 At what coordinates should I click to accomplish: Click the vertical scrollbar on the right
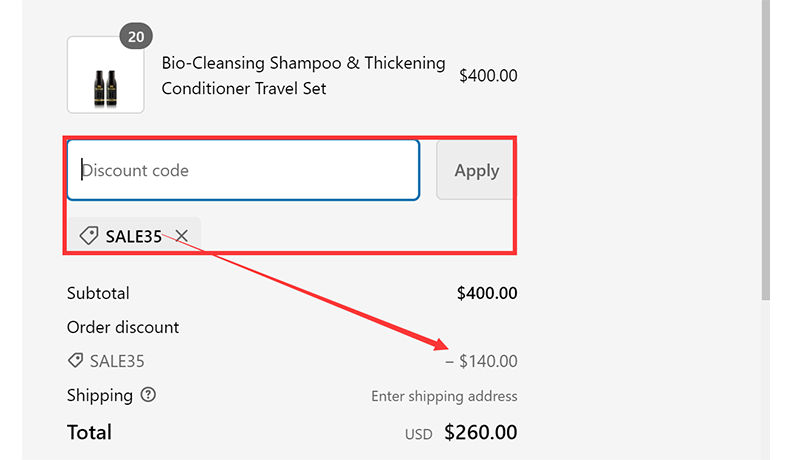(765, 150)
